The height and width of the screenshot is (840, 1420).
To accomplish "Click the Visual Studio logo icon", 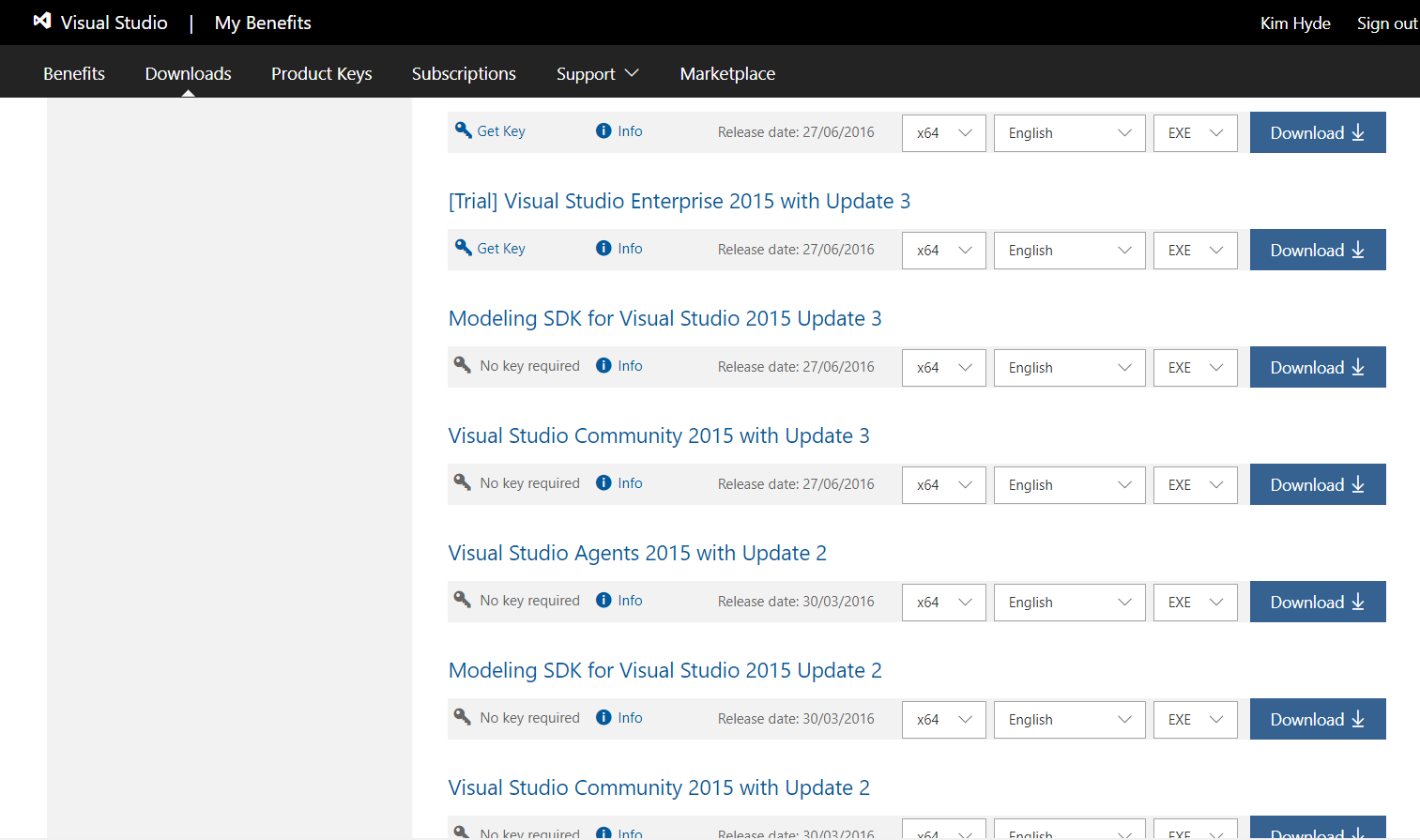I will click(x=42, y=21).
